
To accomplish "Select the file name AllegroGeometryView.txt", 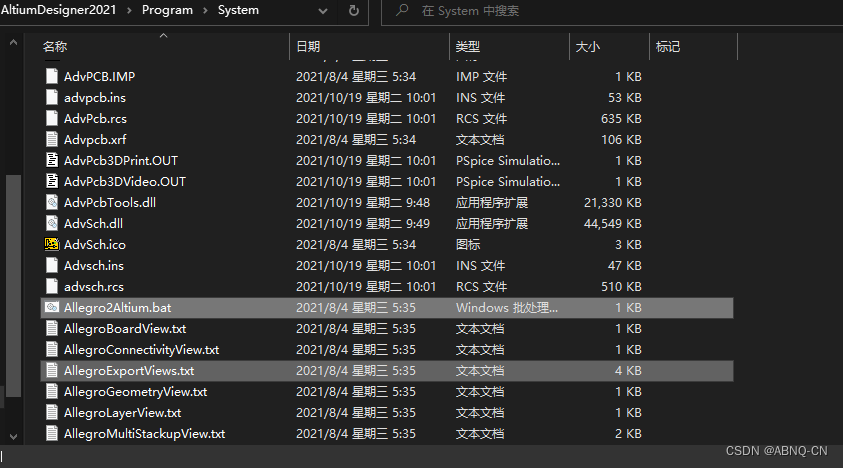I will (135, 391).
